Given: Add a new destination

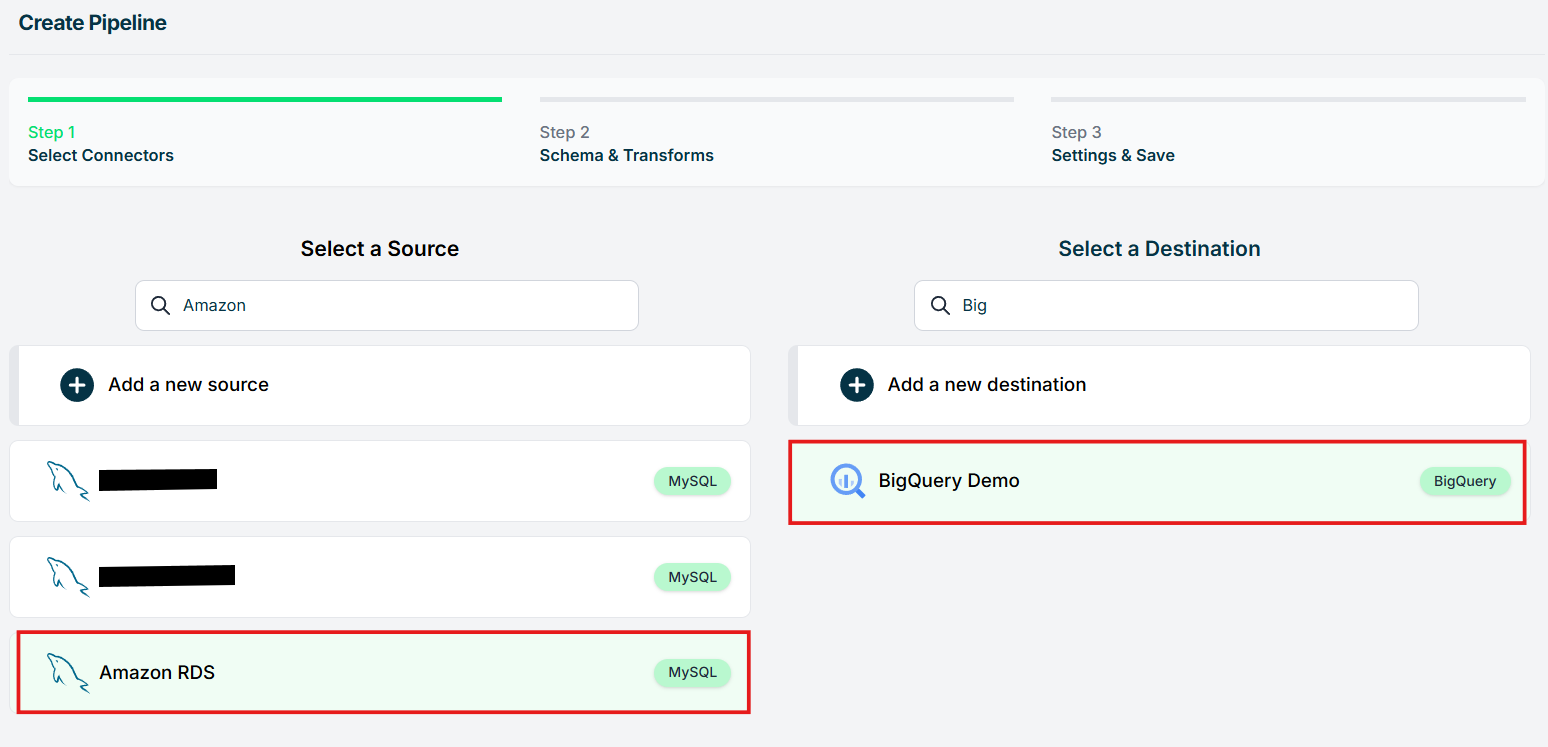Looking at the screenshot, I should coord(1159,385).
